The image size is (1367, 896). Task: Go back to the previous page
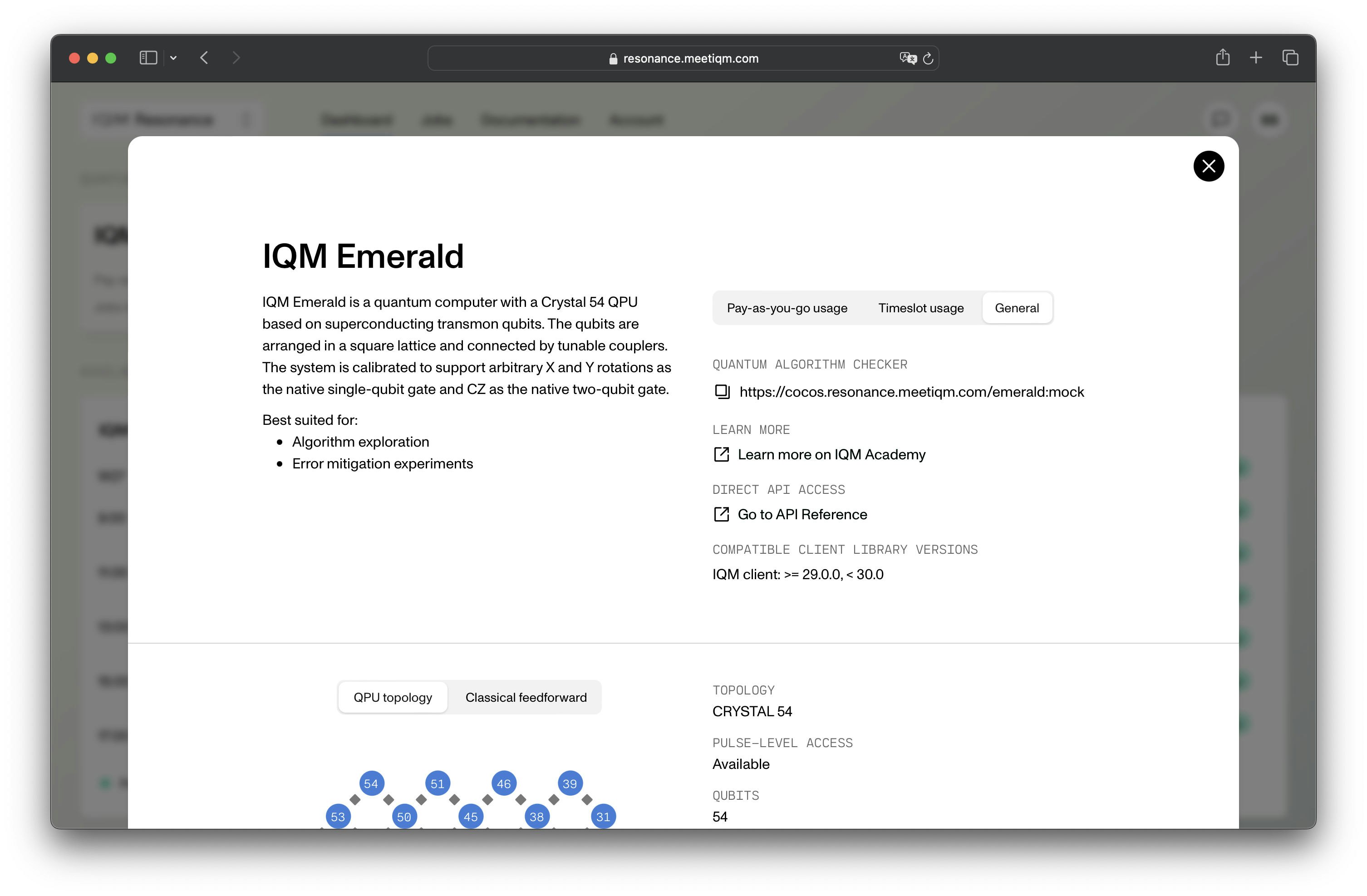click(x=204, y=58)
